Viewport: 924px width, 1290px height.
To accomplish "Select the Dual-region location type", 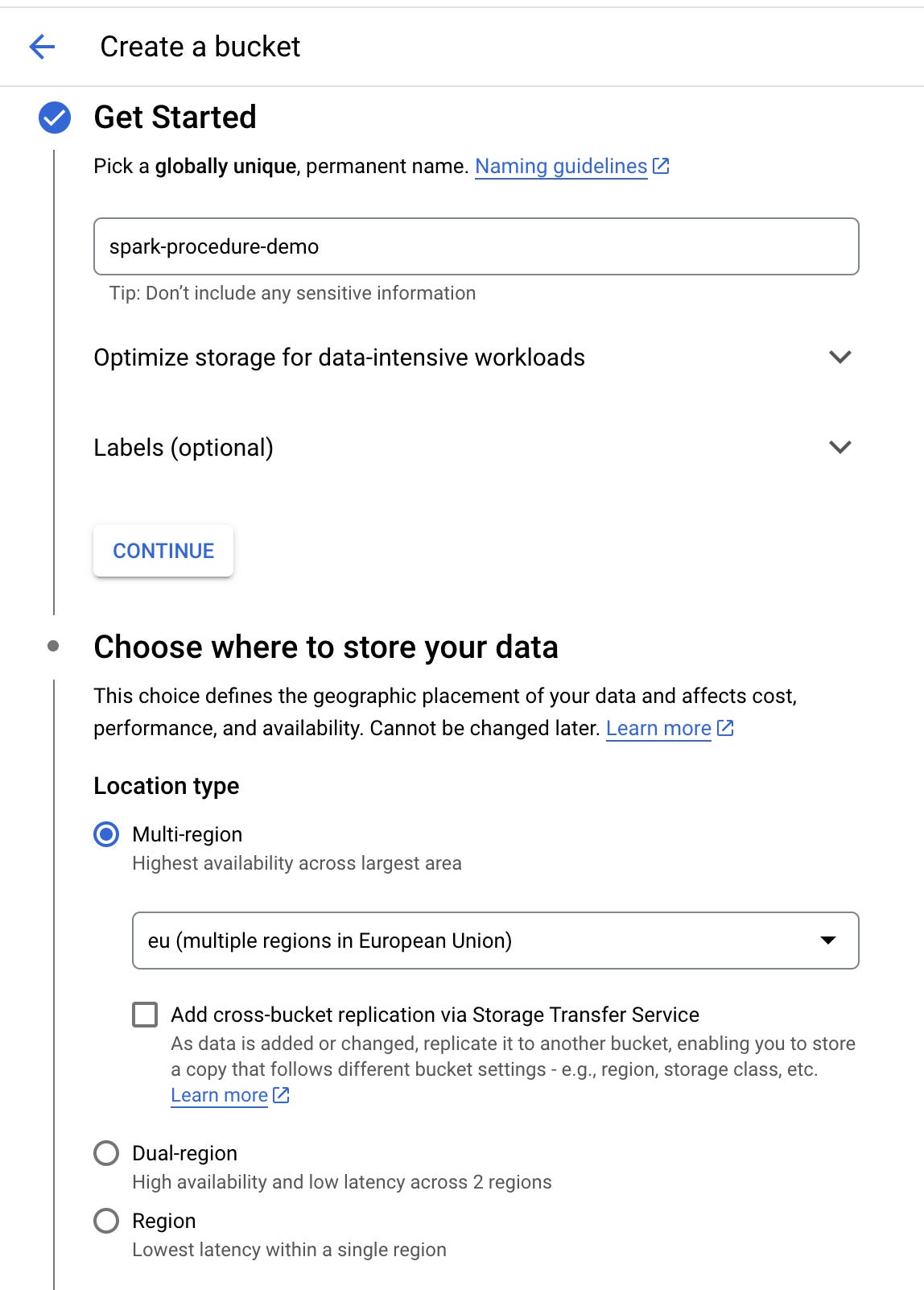I will pyautogui.click(x=106, y=1153).
